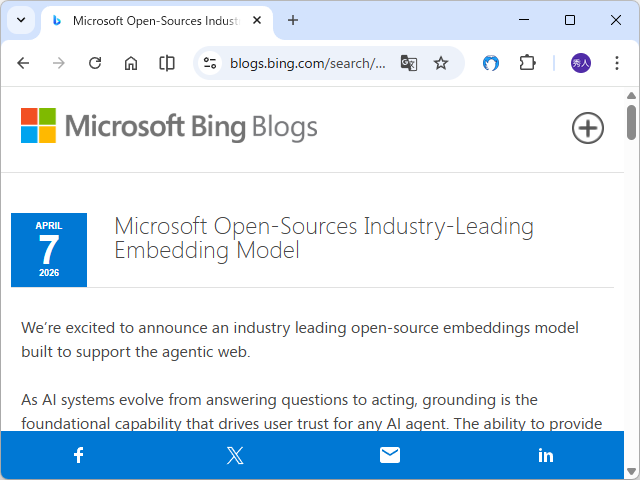The image size is (640, 480).
Task: Expand the Bing Blogs plus menu
Action: click(x=588, y=128)
